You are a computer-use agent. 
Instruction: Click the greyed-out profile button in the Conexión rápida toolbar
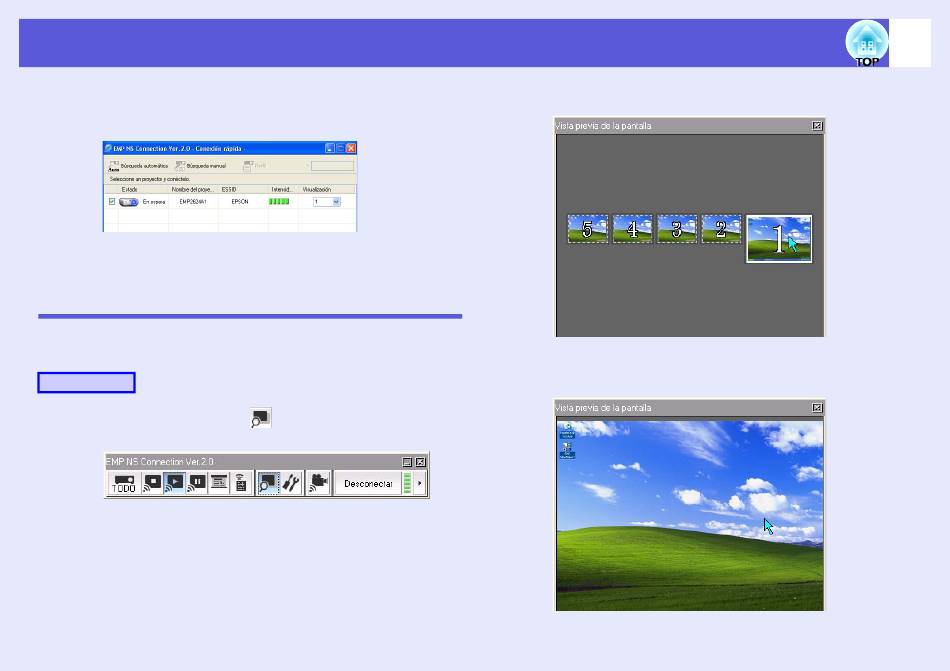(254, 166)
